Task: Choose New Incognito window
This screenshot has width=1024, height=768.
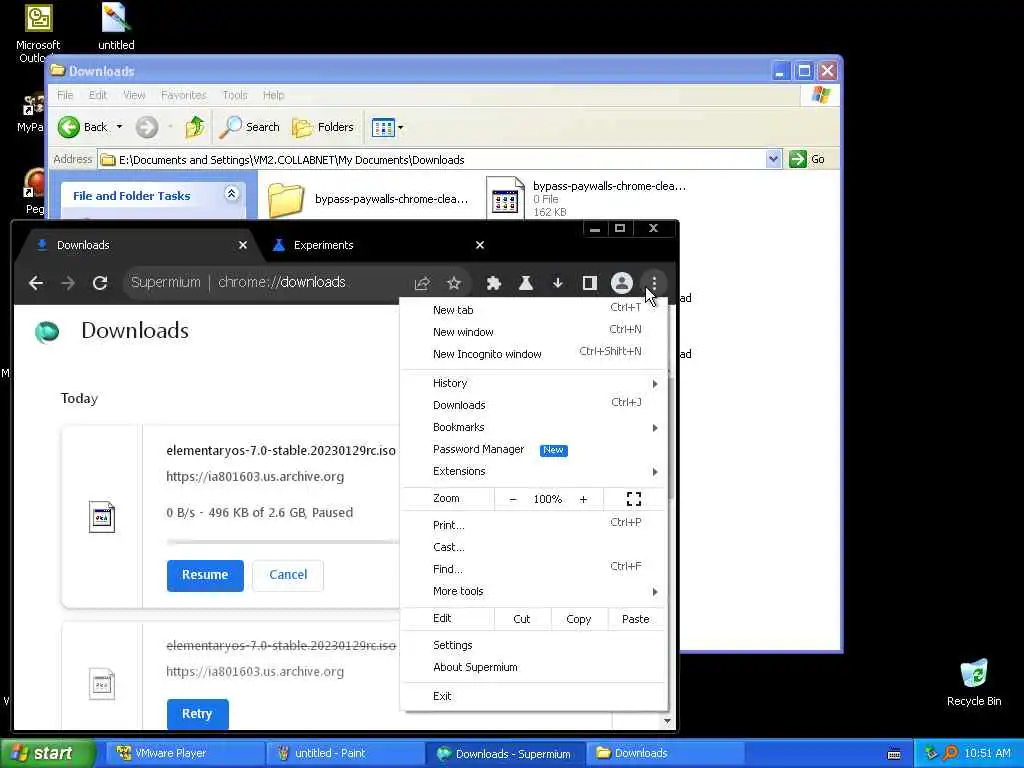Action: 534,354
